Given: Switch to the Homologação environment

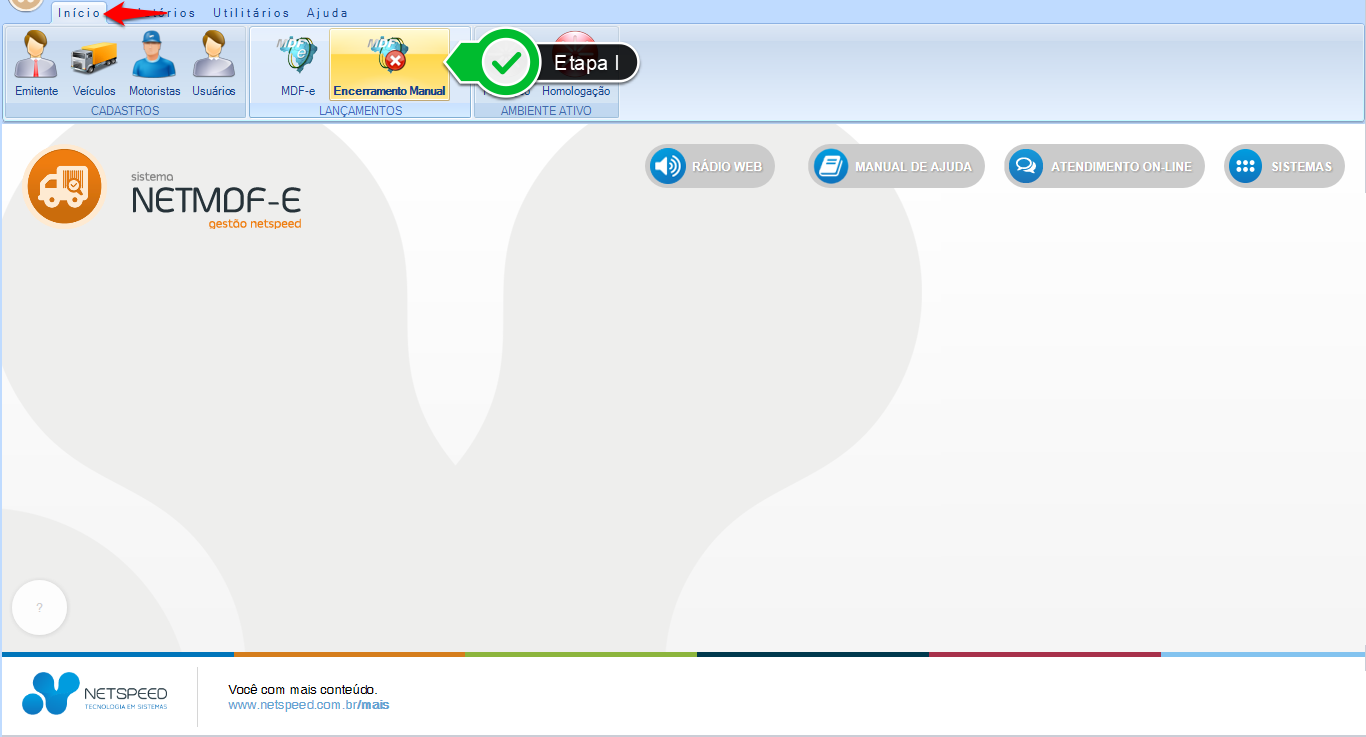Looking at the screenshot, I should pyautogui.click(x=577, y=90).
